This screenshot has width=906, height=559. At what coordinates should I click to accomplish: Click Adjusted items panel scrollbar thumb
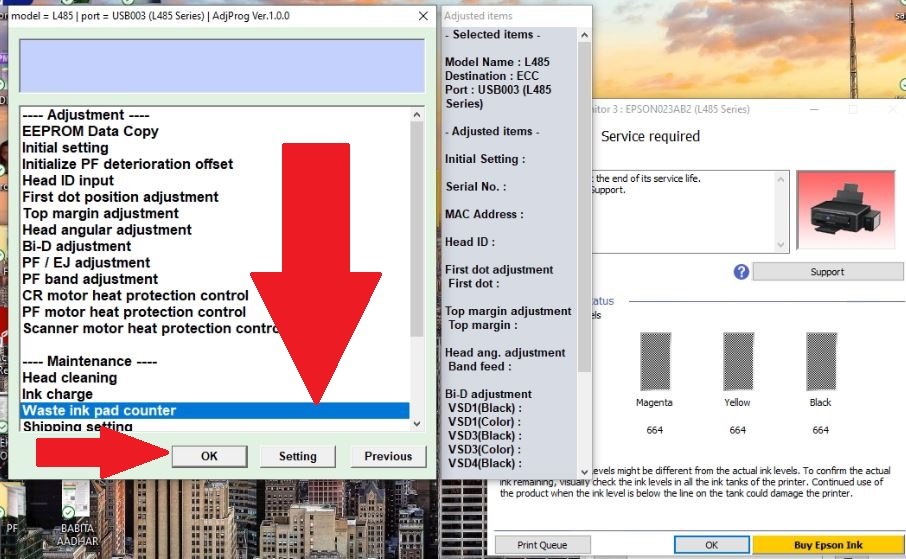click(x=584, y=207)
